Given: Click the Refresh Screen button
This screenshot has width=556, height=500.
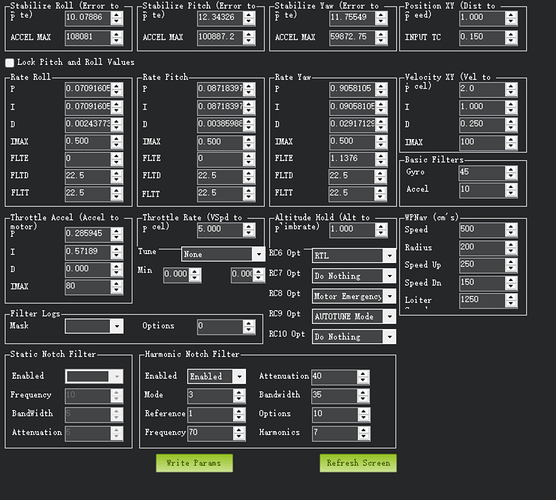Looking at the screenshot, I should click(x=358, y=463).
